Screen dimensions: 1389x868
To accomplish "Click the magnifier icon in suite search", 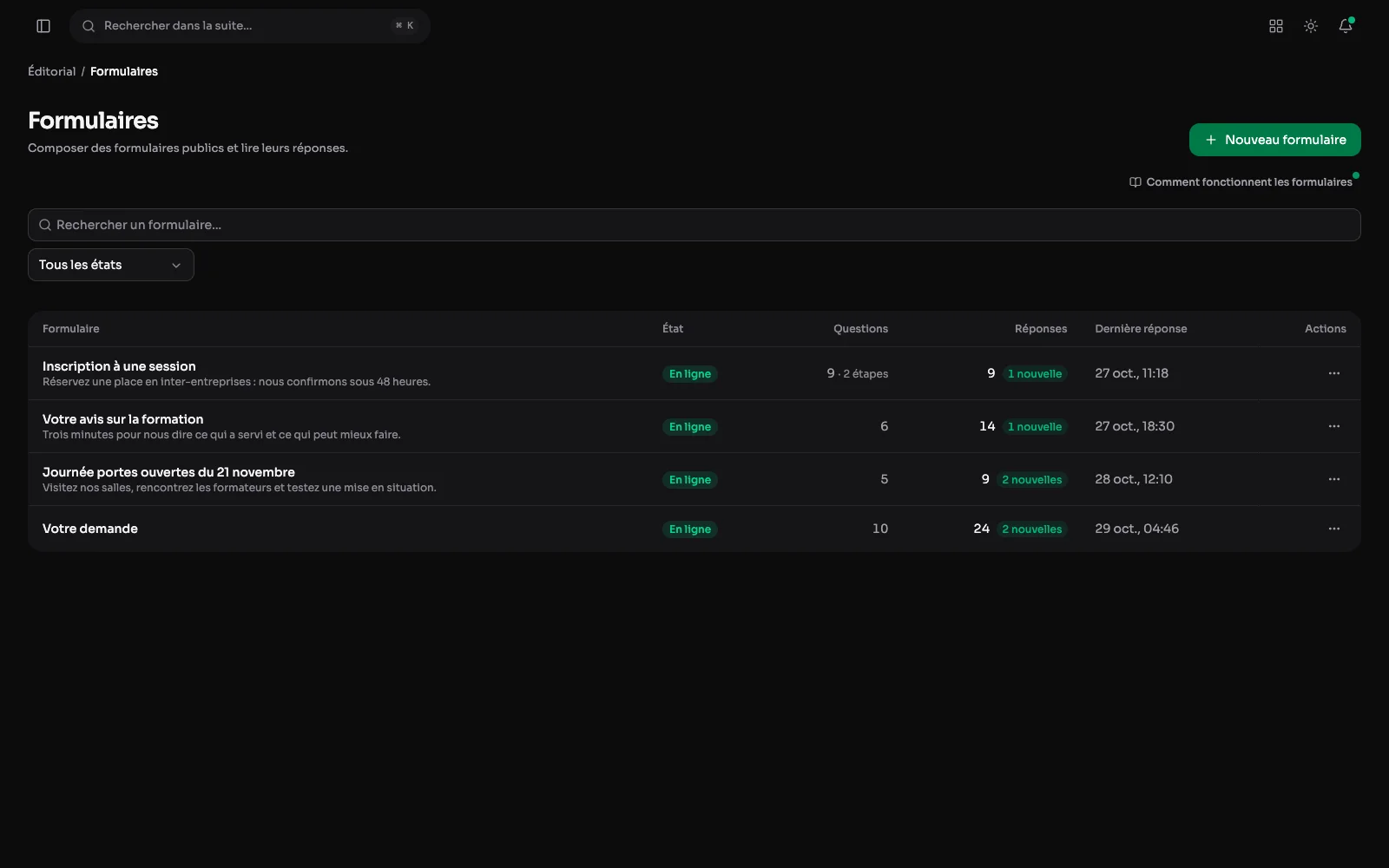I will [x=89, y=26].
